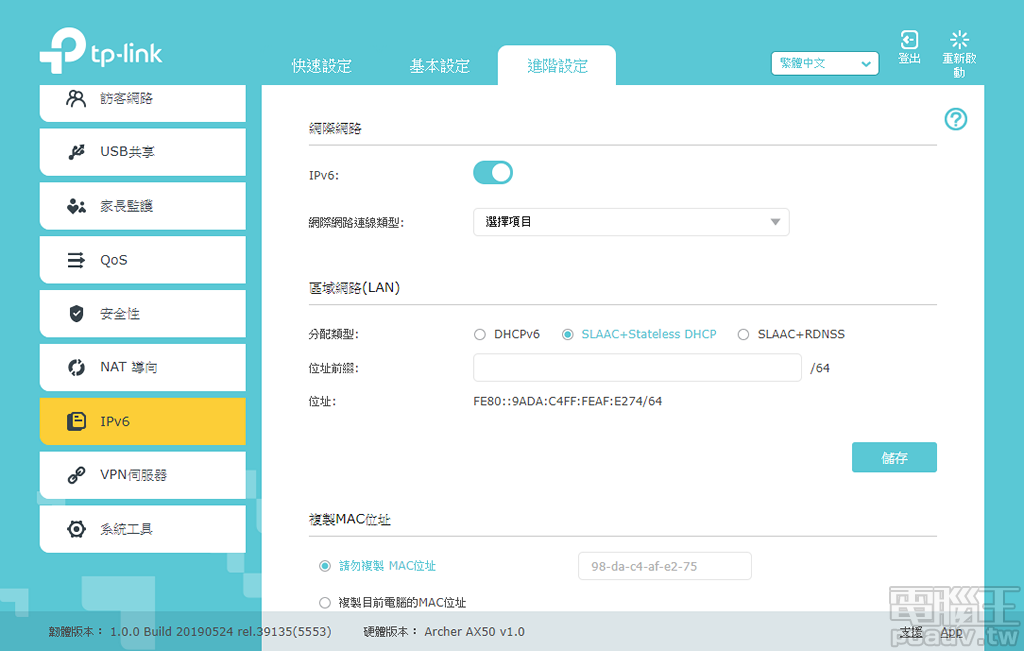Open the 繁體中文 language dropdown

pos(824,63)
